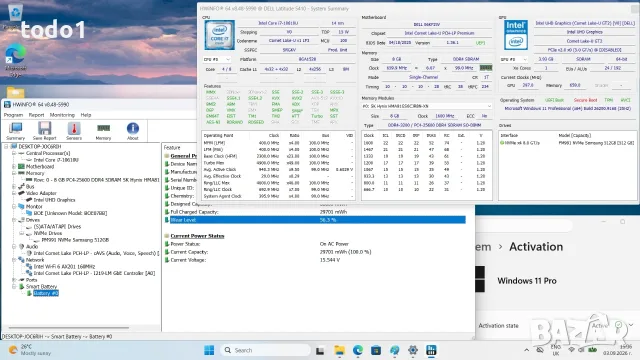Click the memory module icon beside memory clock
The width and height of the screenshot is (640, 360).
(x=486, y=68)
